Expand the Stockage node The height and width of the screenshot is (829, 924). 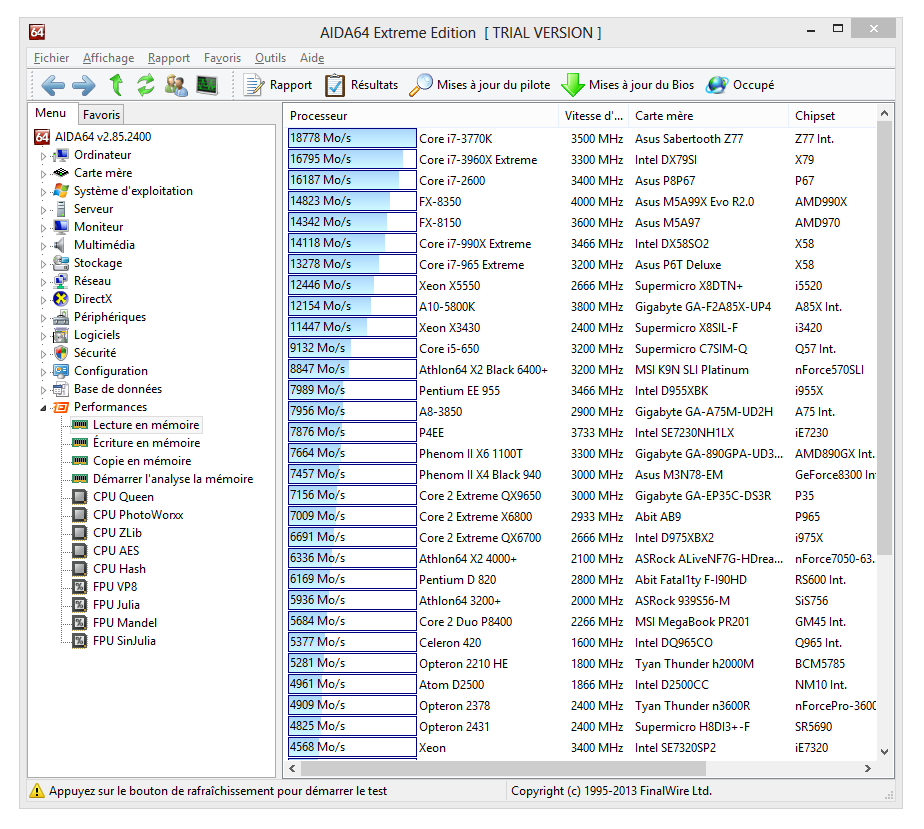(43, 265)
